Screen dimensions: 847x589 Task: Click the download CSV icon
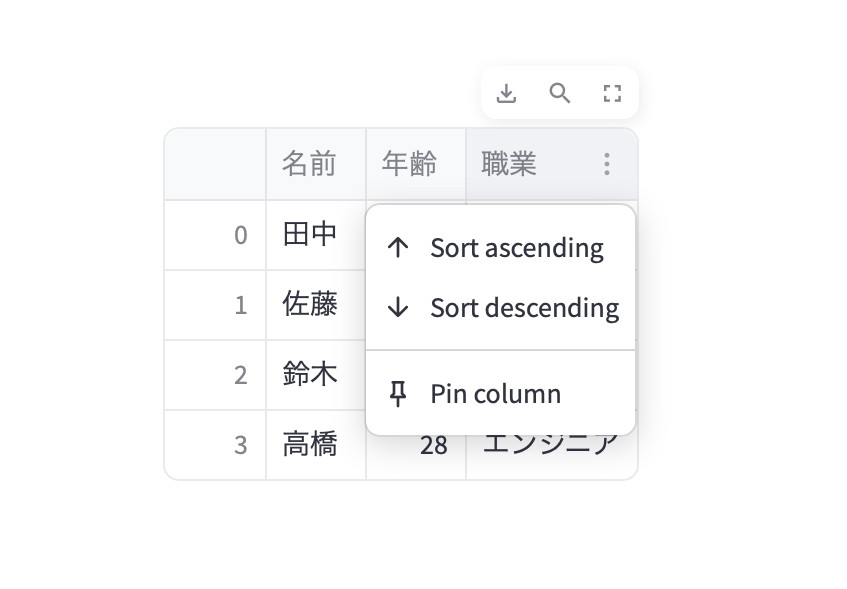click(x=507, y=93)
